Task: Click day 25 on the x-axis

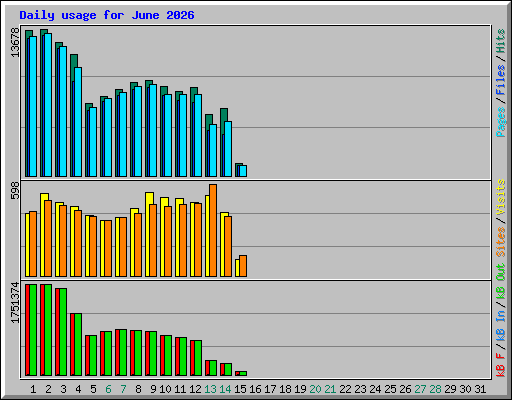Action: coord(390,389)
